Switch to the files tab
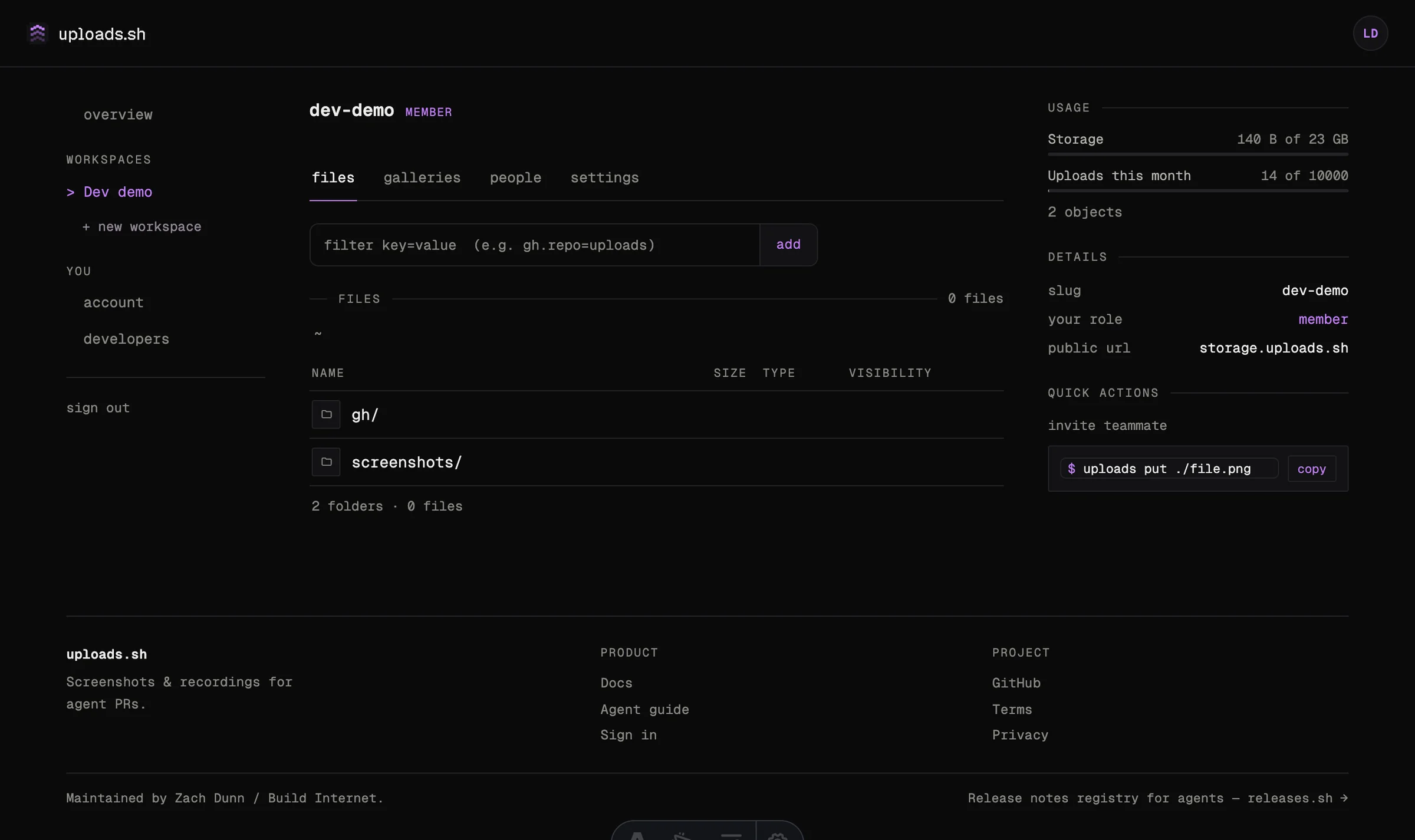The height and width of the screenshot is (840, 1415). point(333,177)
